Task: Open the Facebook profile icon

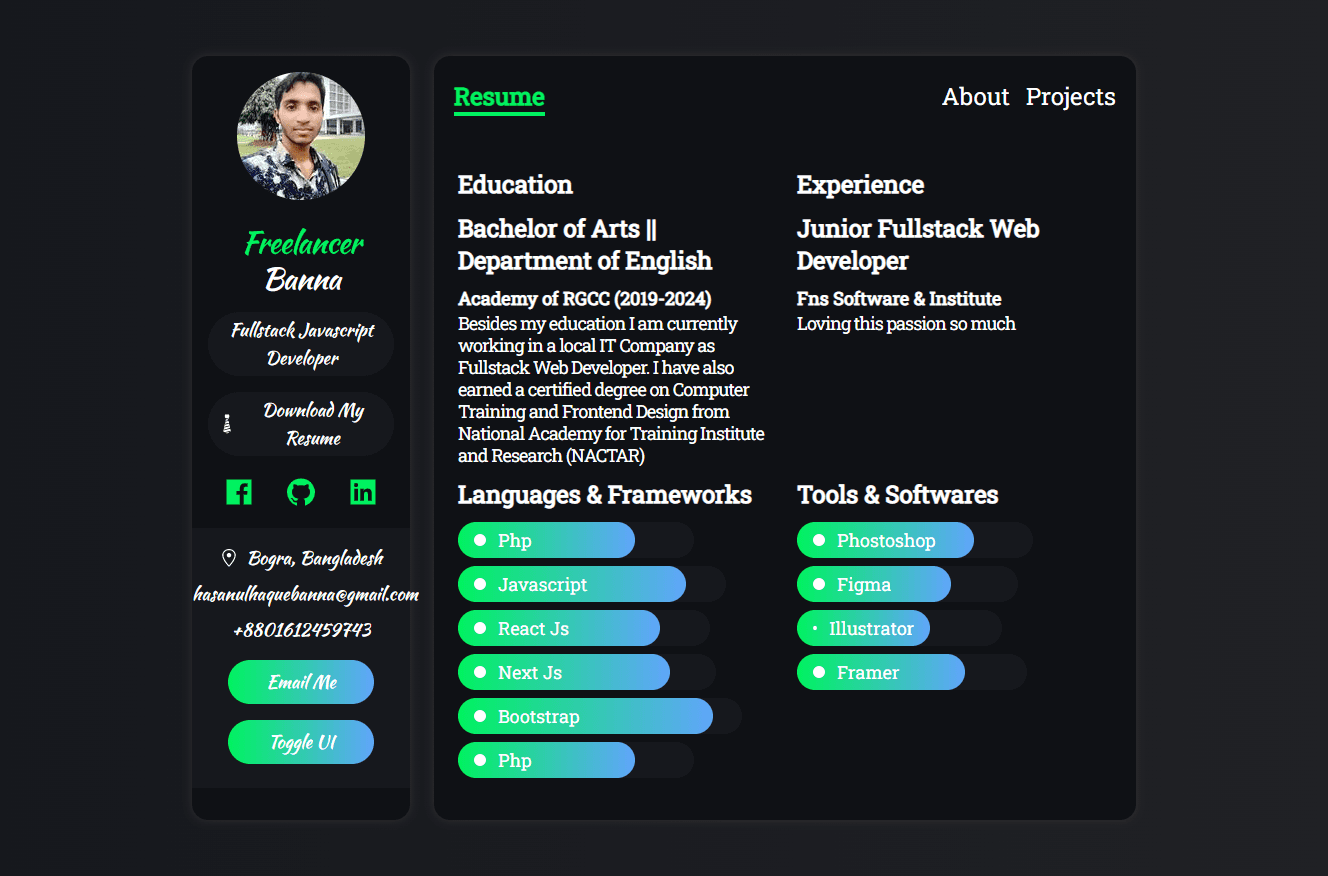Action: pos(239,492)
